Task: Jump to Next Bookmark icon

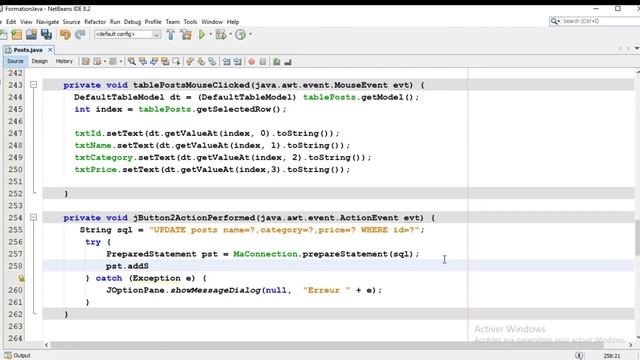Action: coord(201,62)
